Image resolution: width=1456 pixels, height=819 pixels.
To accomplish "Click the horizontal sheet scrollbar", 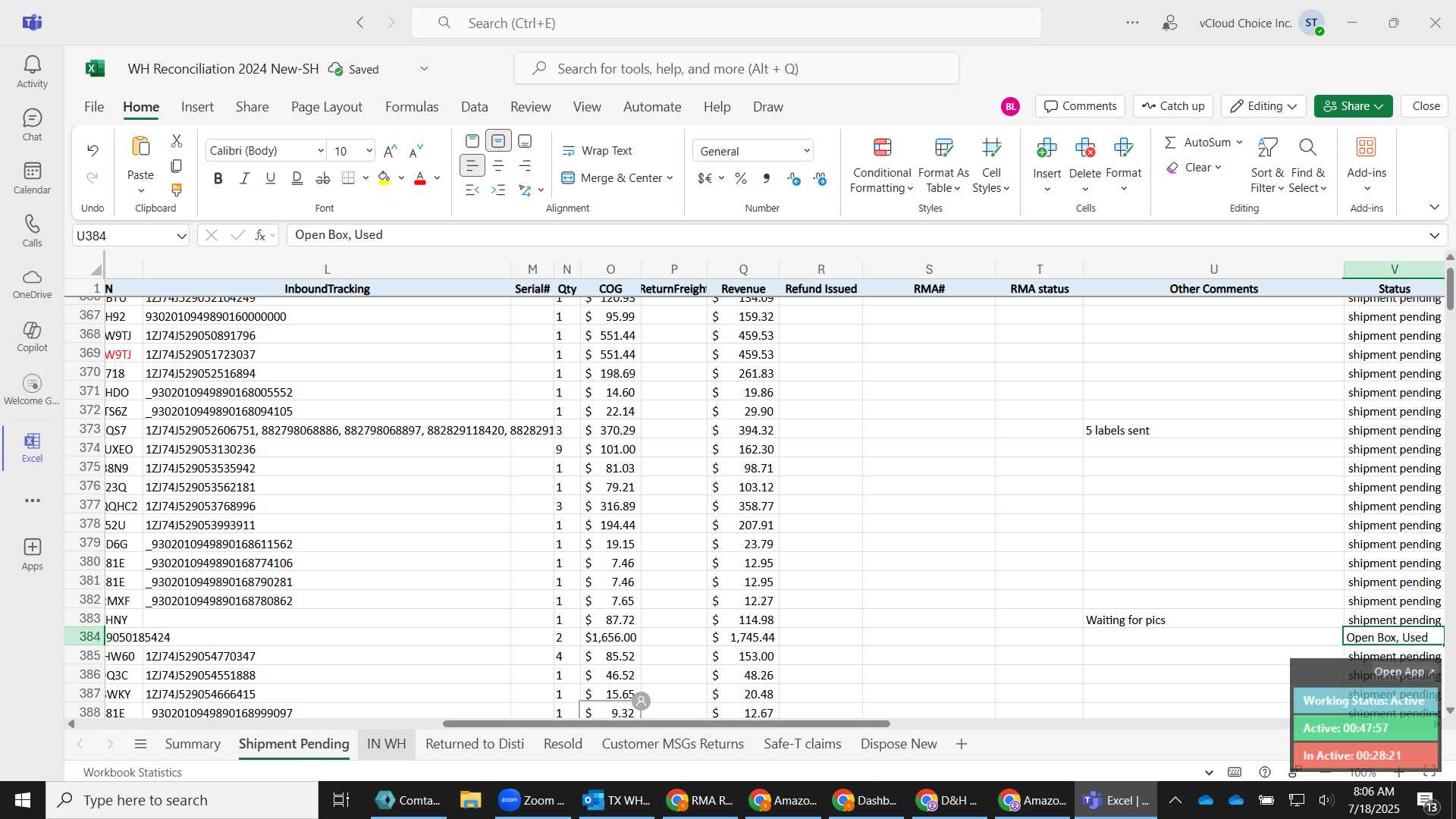I will (666, 723).
